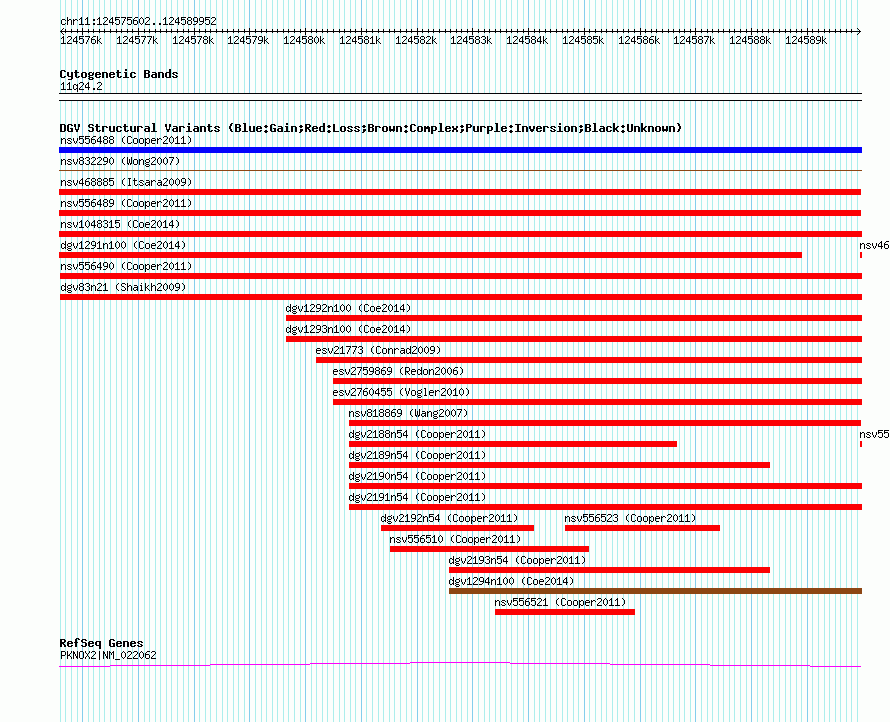This screenshot has height=722, width=890.
Task: Click the 124582k ruler position
Action: [x=416, y=40]
